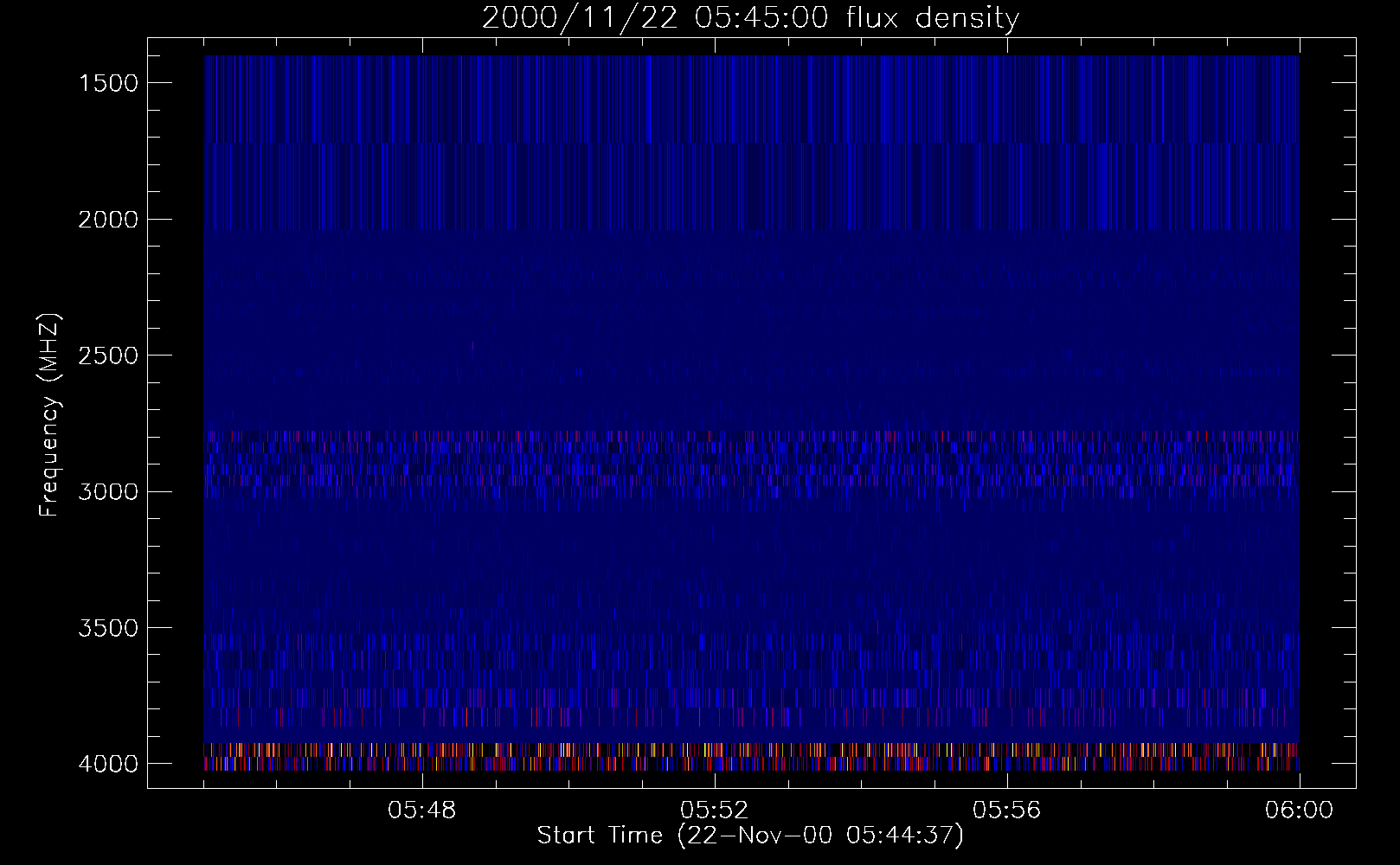Click the 05:48 time tick label

point(422,811)
